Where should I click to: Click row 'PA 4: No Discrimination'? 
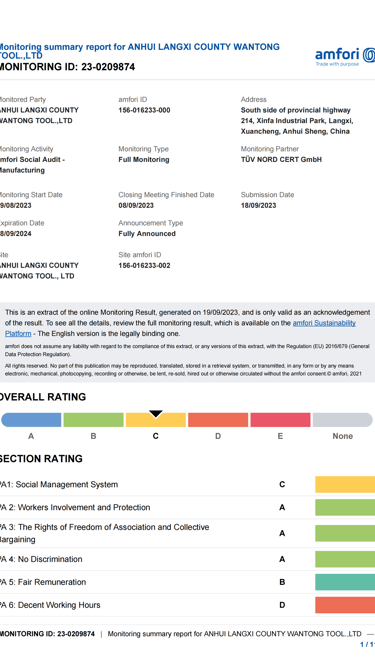[x=187, y=559]
